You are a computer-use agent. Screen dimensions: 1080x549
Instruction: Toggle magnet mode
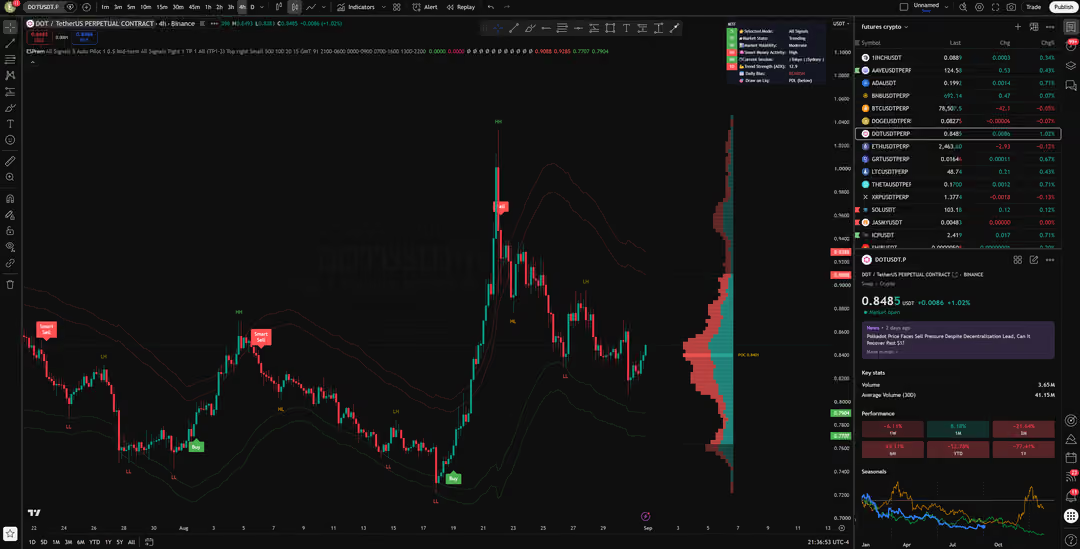click(10, 198)
